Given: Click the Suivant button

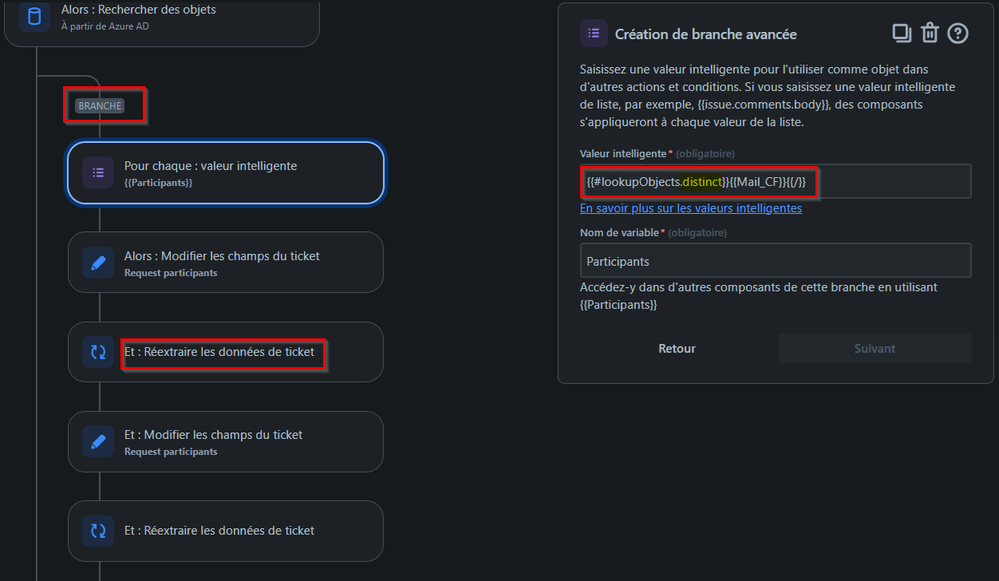Looking at the screenshot, I should tap(874, 348).
